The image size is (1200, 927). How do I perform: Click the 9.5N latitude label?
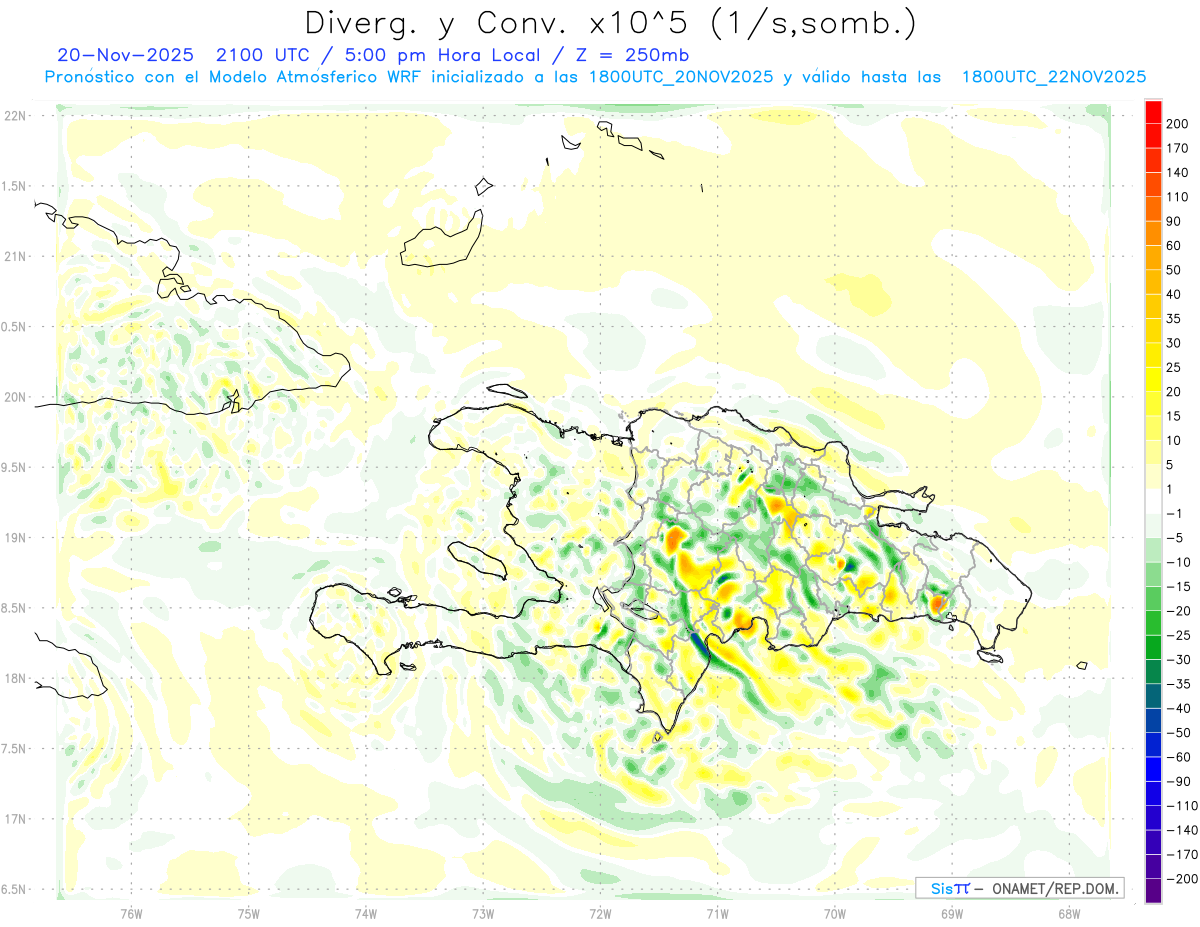coord(14,468)
